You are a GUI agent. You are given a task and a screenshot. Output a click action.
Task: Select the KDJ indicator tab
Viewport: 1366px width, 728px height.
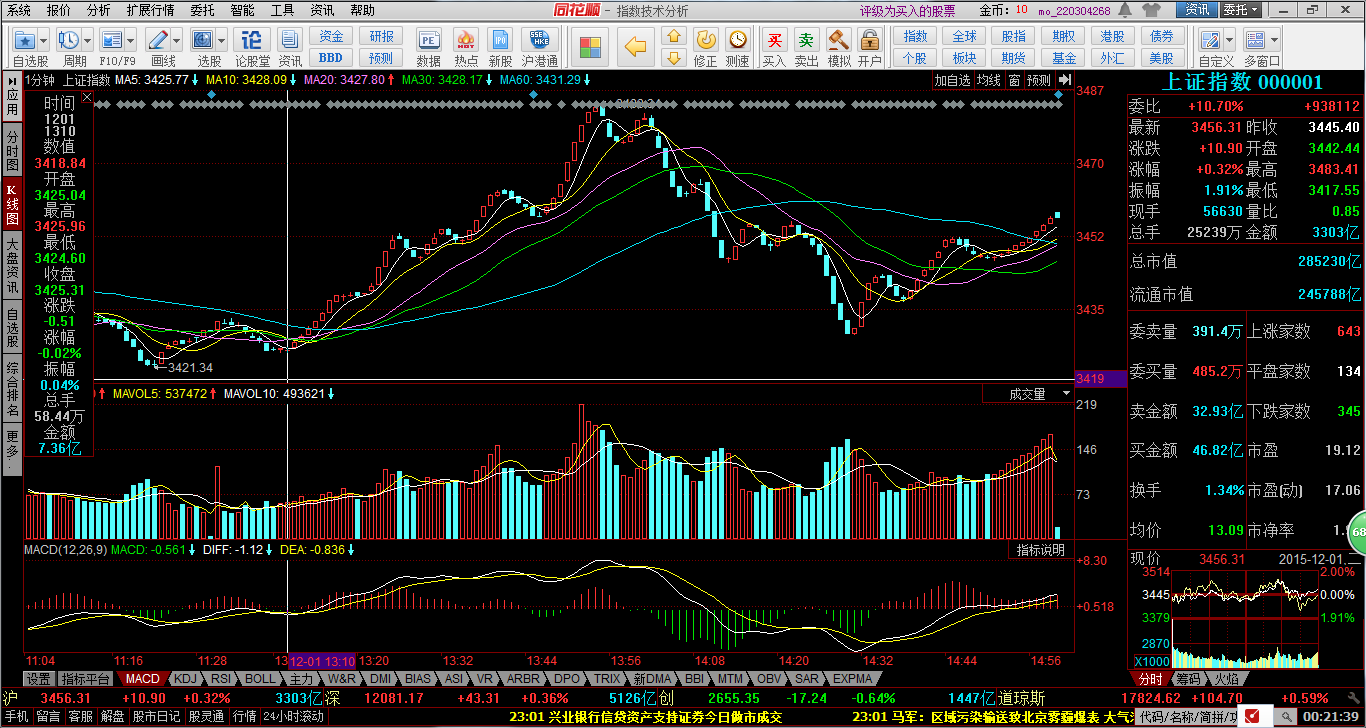point(186,678)
